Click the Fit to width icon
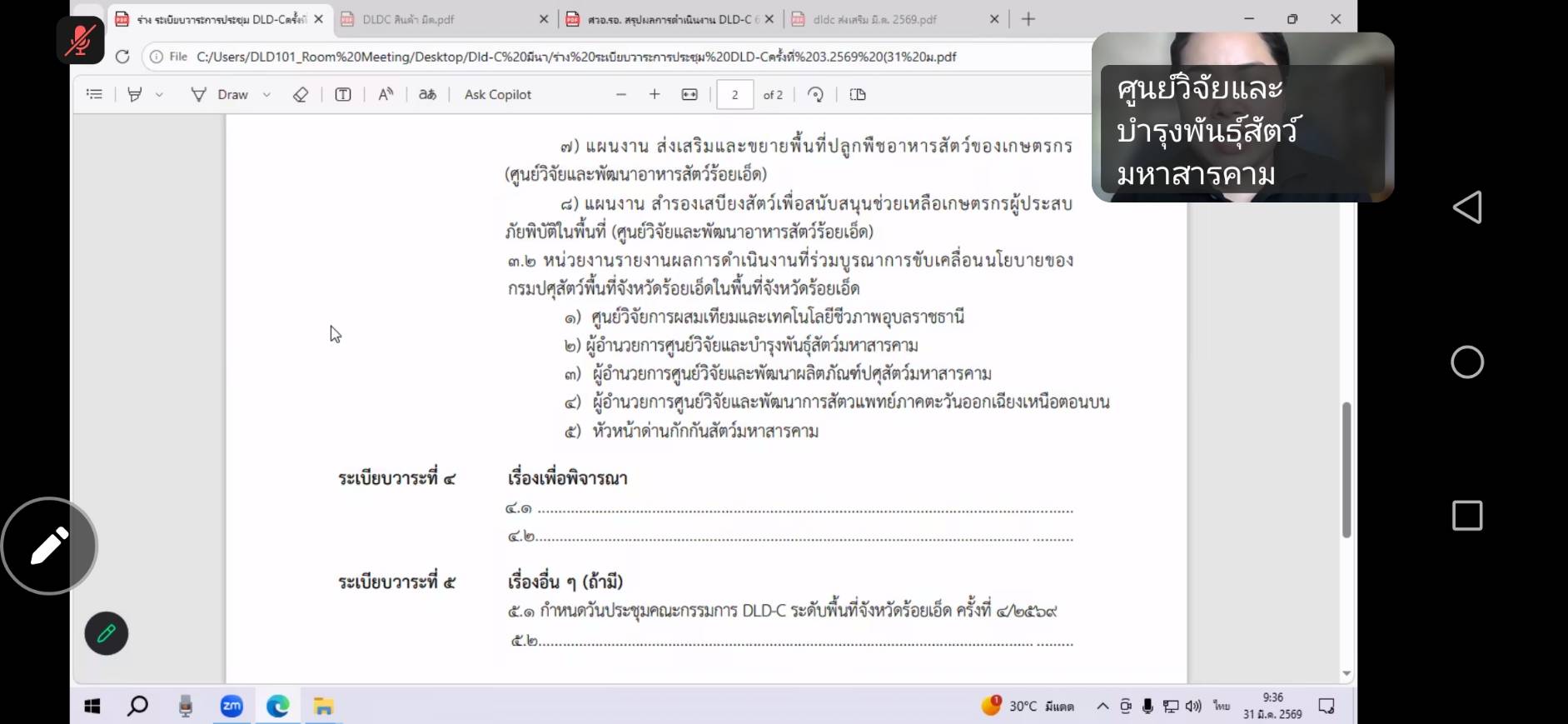Screen dimensions: 1568x724 pos(689,95)
